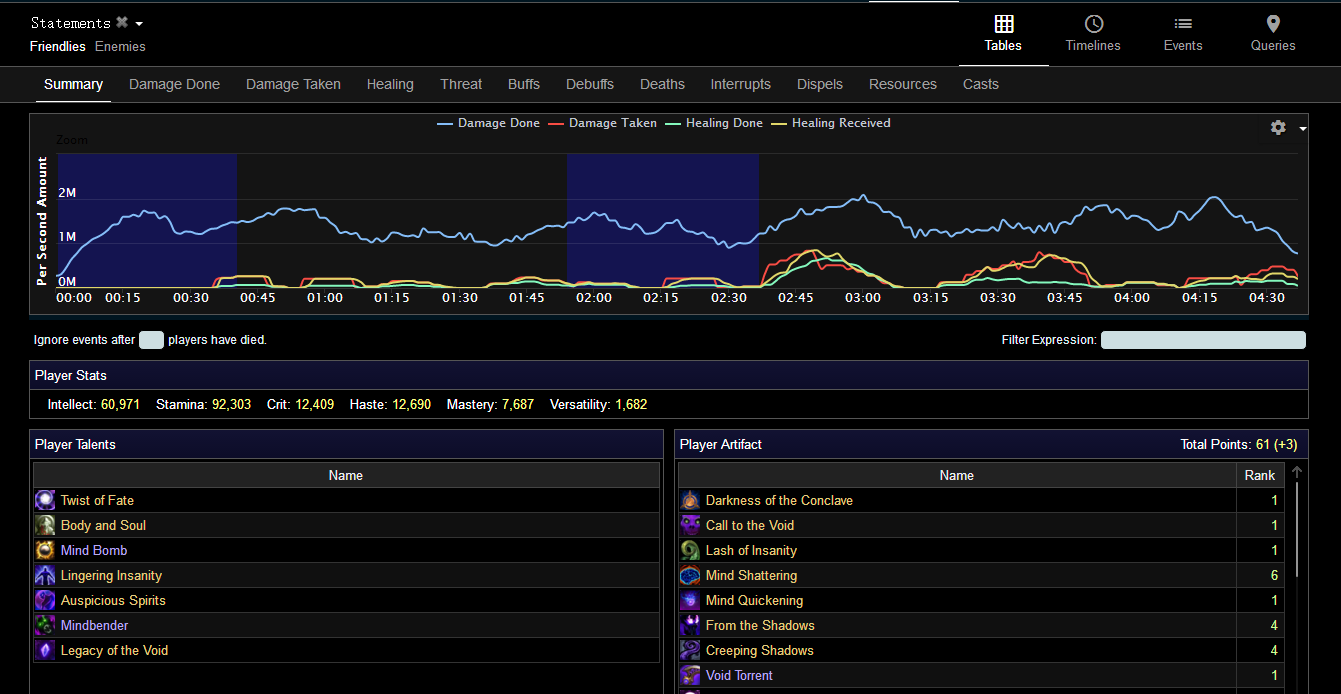Focus the Filter Expression input field
1341x694 pixels.
pyautogui.click(x=1203, y=340)
